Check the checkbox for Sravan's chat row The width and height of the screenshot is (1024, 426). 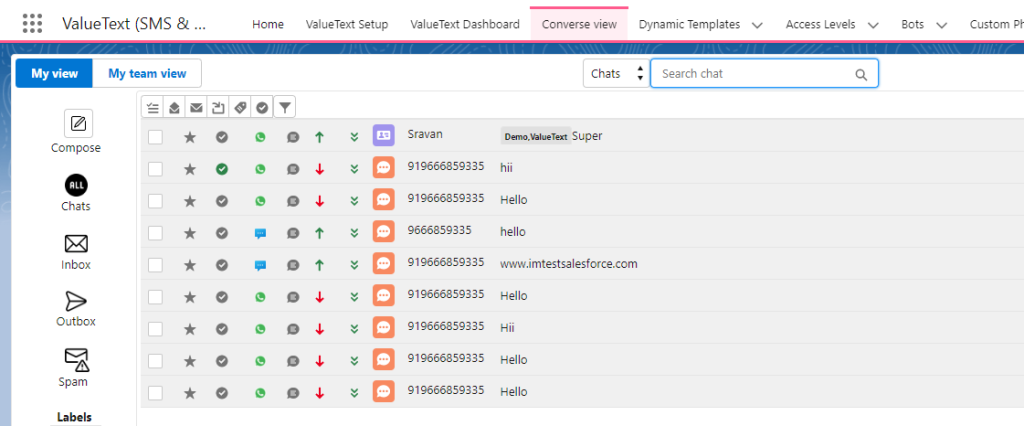click(155, 137)
